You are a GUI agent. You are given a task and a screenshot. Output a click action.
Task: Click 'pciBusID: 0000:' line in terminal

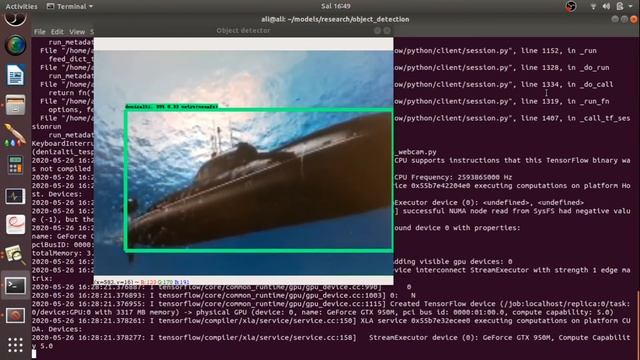pos(63,245)
